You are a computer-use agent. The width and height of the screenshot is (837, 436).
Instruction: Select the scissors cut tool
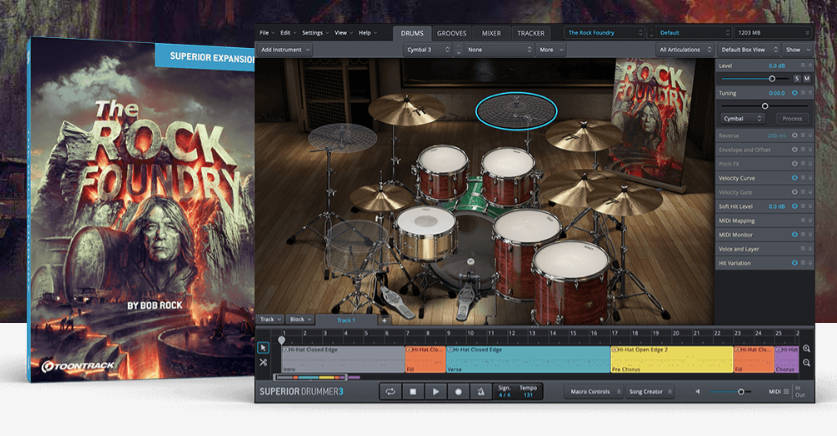(x=263, y=362)
